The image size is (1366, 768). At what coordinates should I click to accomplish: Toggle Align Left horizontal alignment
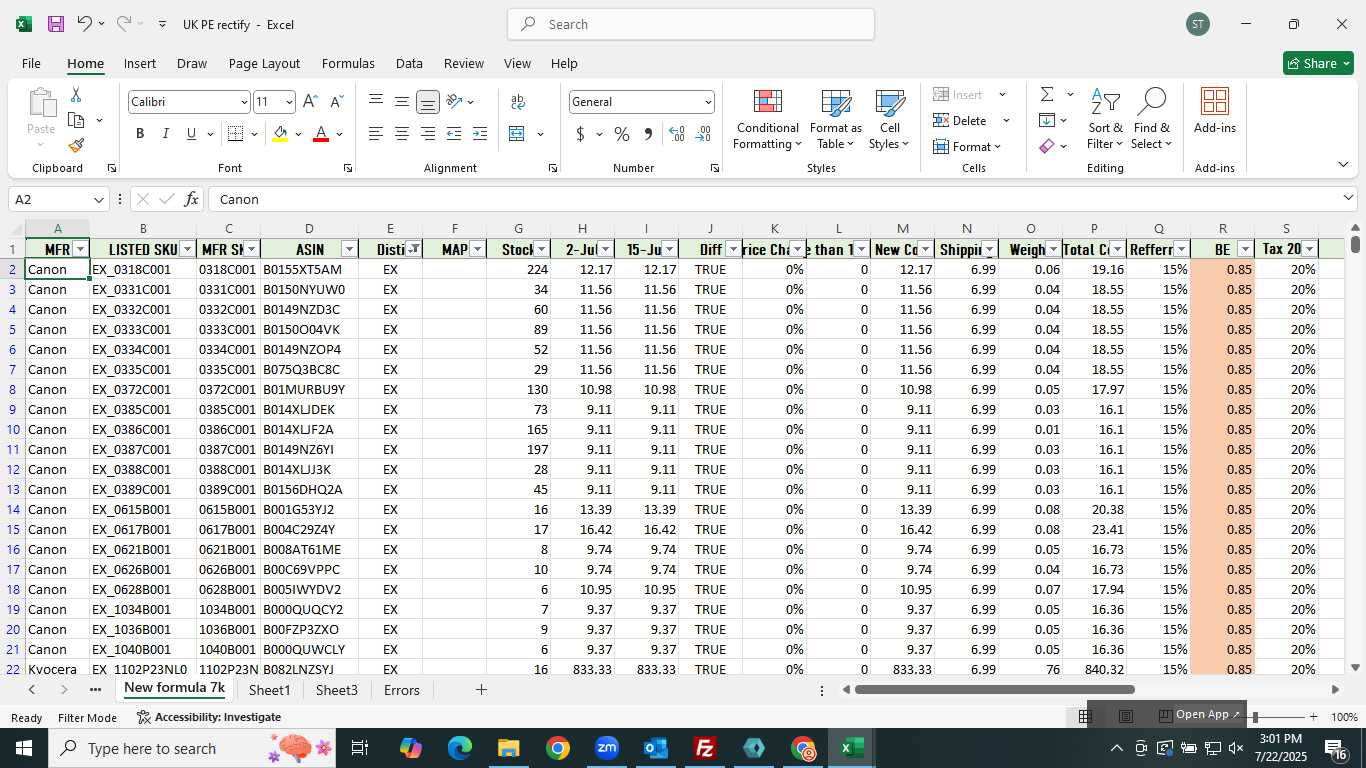coord(376,134)
